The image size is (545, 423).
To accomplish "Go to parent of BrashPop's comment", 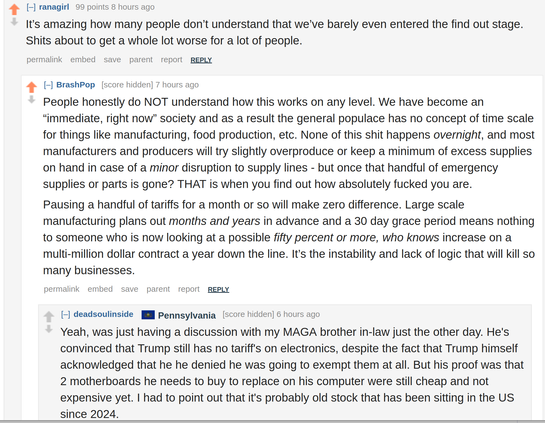I will 158,289.
